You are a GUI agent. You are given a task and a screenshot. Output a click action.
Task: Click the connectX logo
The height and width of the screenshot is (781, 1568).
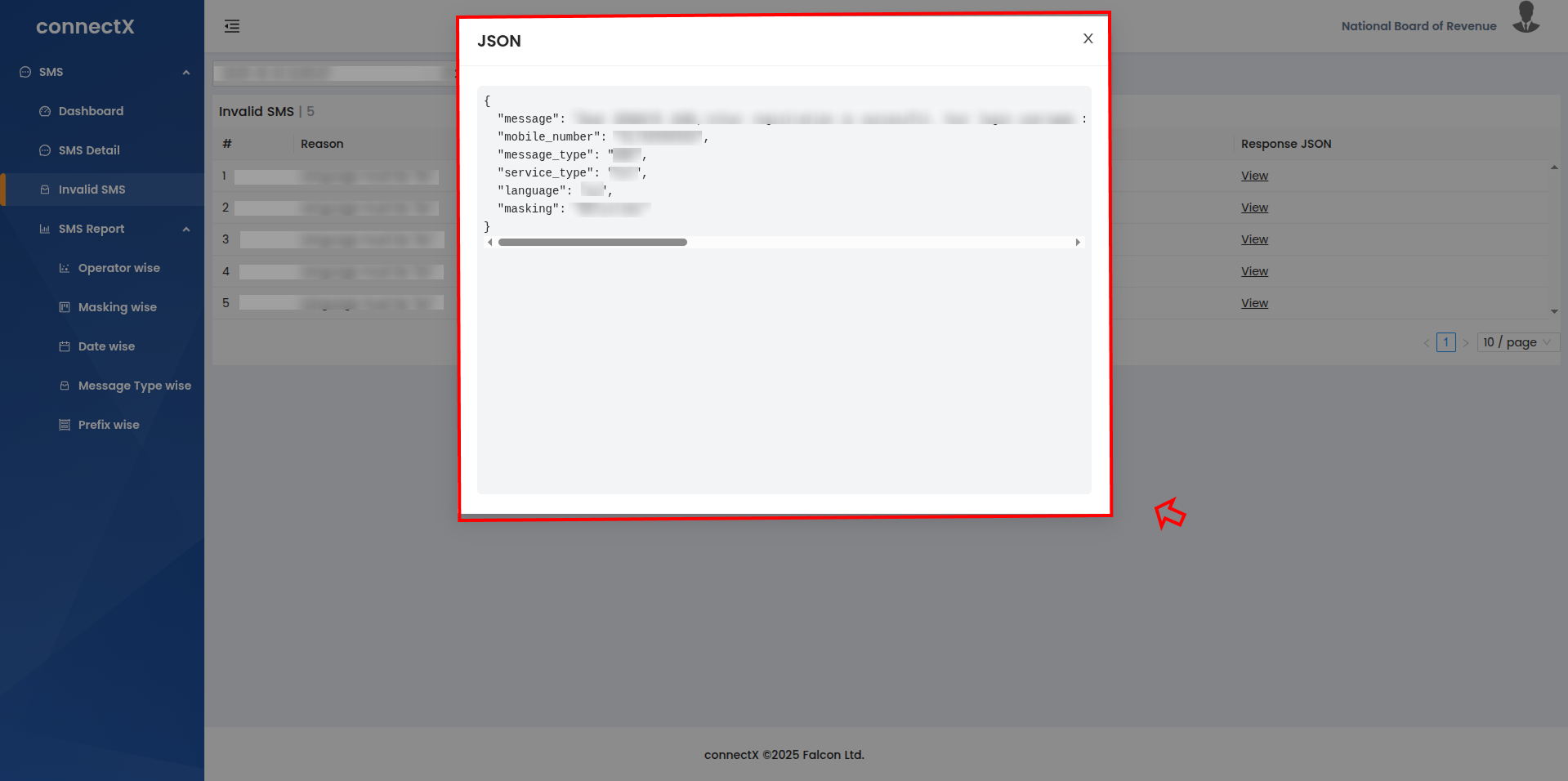coord(85,27)
